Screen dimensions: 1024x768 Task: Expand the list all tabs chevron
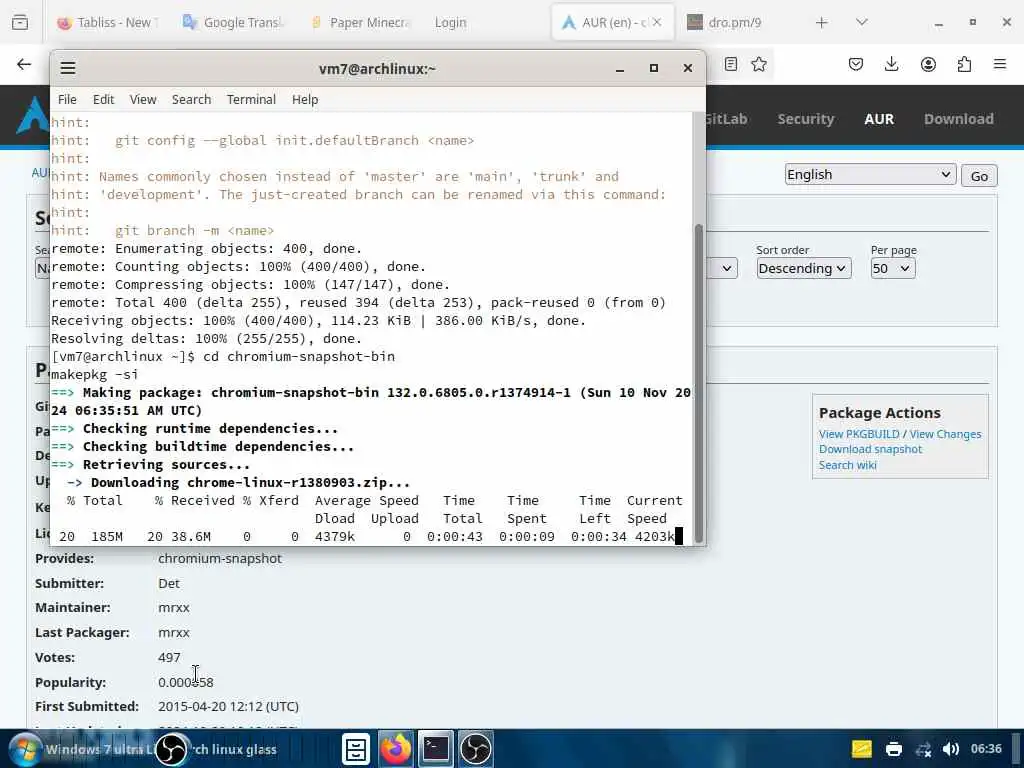click(x=862, y=22)
